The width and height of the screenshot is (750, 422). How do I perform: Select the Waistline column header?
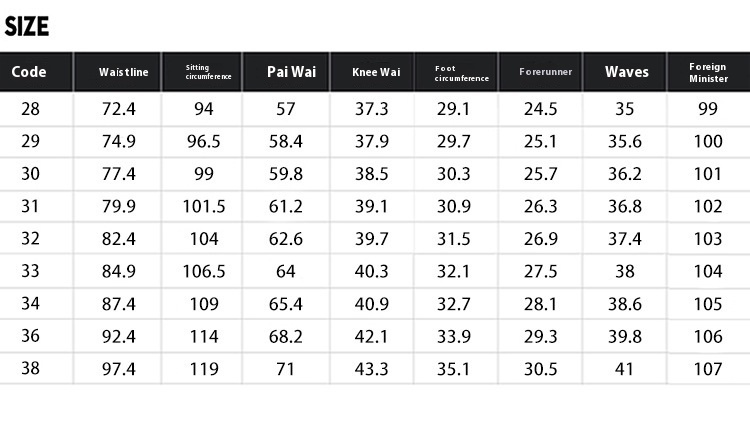click(123, 72)
